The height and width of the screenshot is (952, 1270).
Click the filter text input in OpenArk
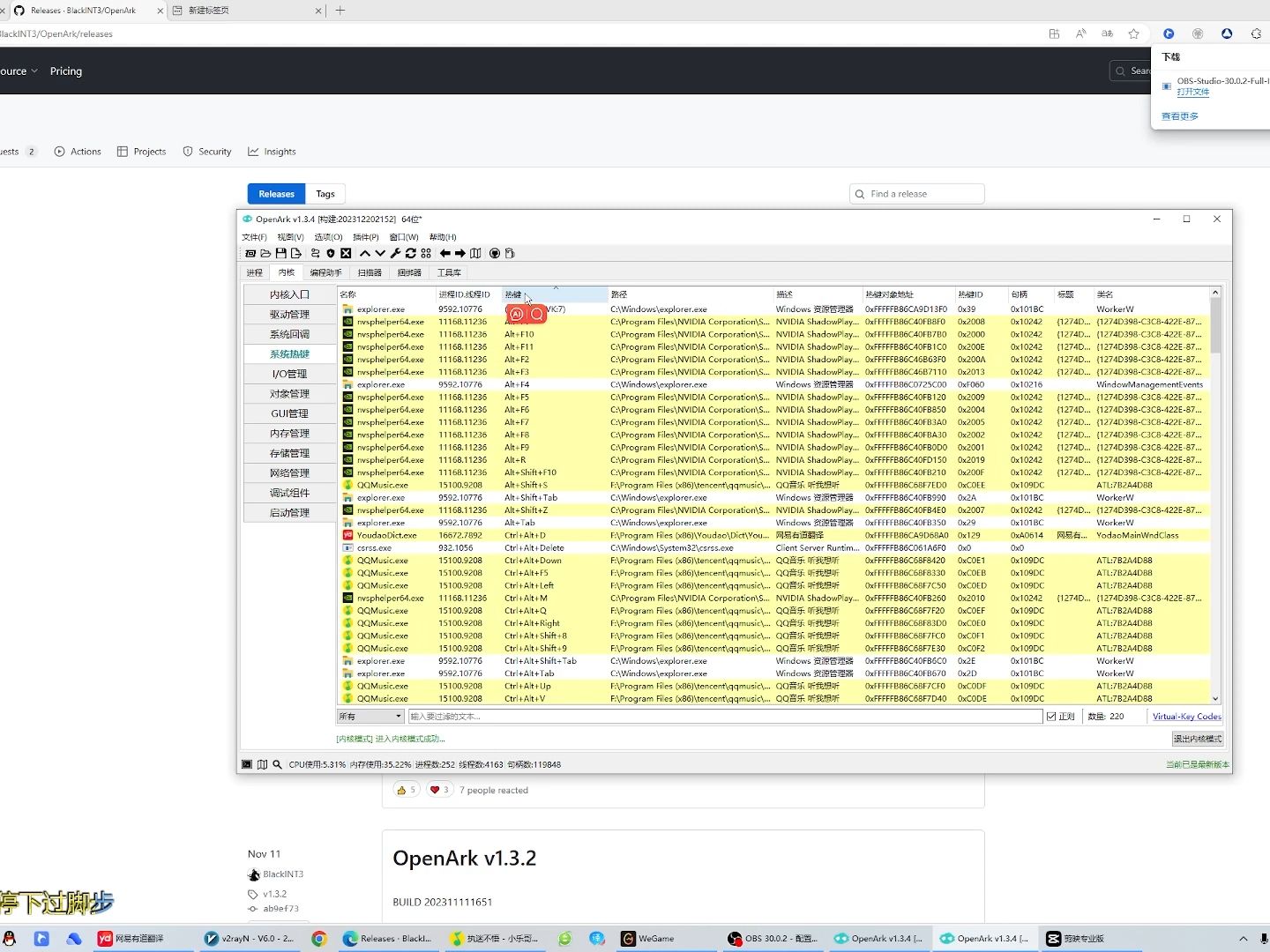tap(725, 717)
